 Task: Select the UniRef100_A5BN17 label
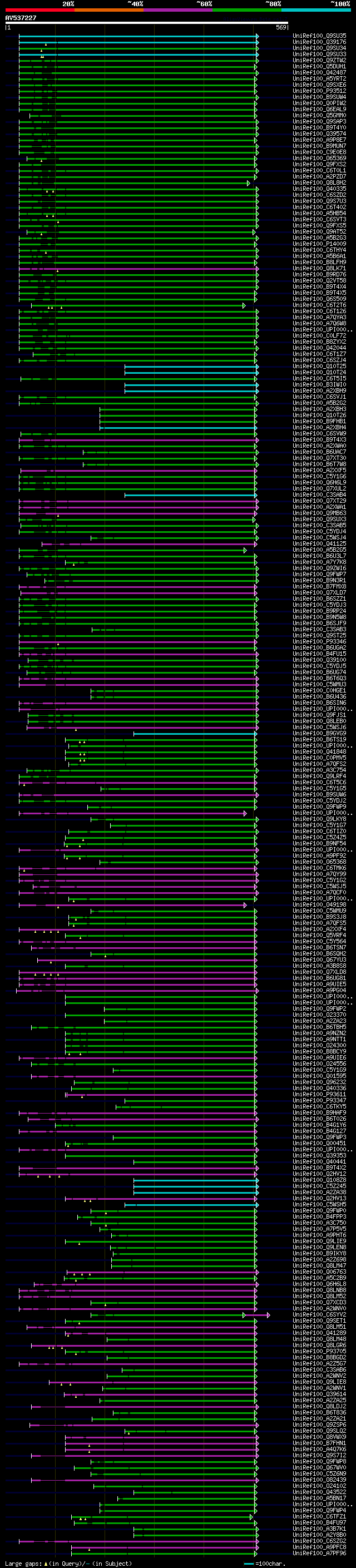[x=319, y=1498]
